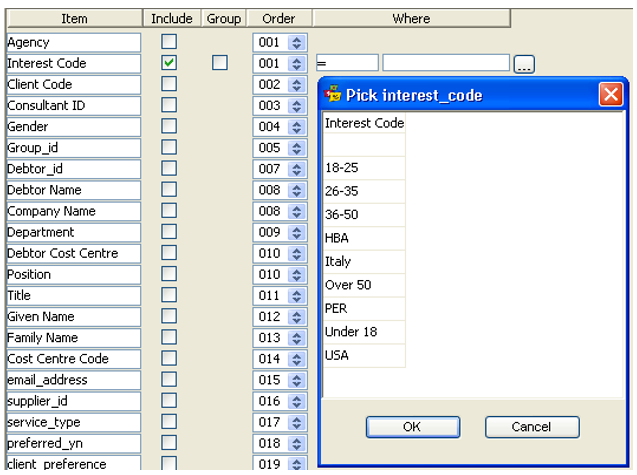Tick Include for preferred_yn
Viewport: 637px width, 475px height.
pyautogui.click(x=169, y=443)
